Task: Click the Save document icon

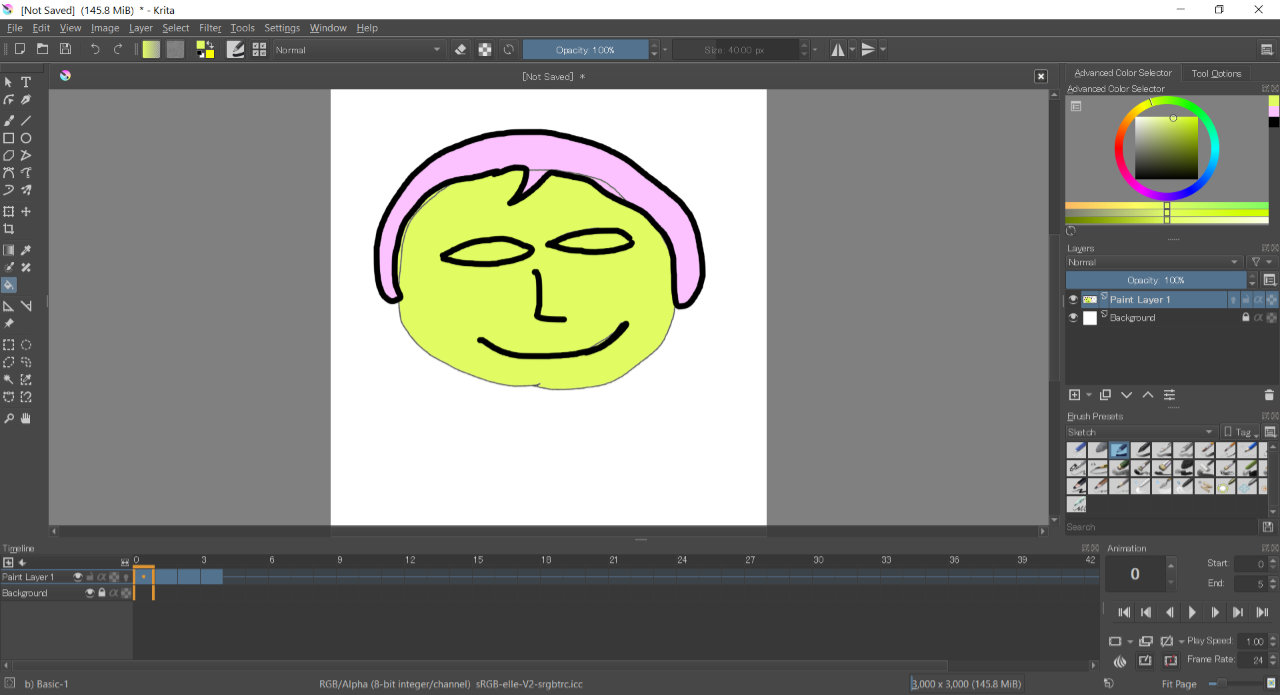Action: point(65,49)
